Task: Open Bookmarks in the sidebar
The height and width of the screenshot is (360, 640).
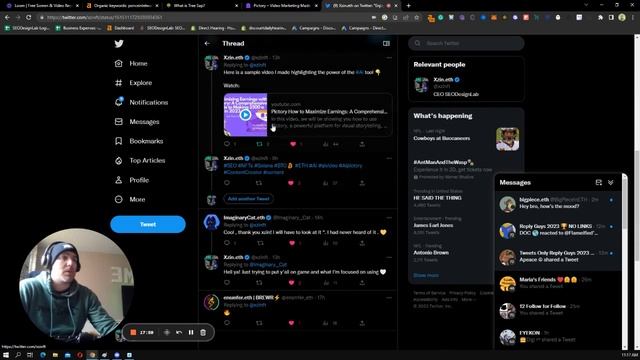Action: coord(139,141)
